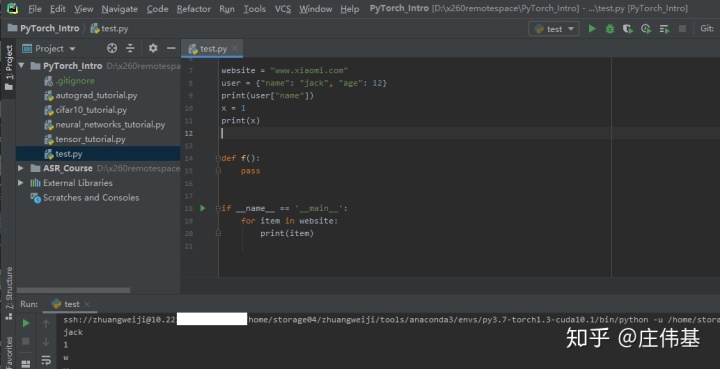The height and width of the screenshot is (369, 720).
Task: Expand the ASR_Course folder
Action: click(x=21, y=168)
